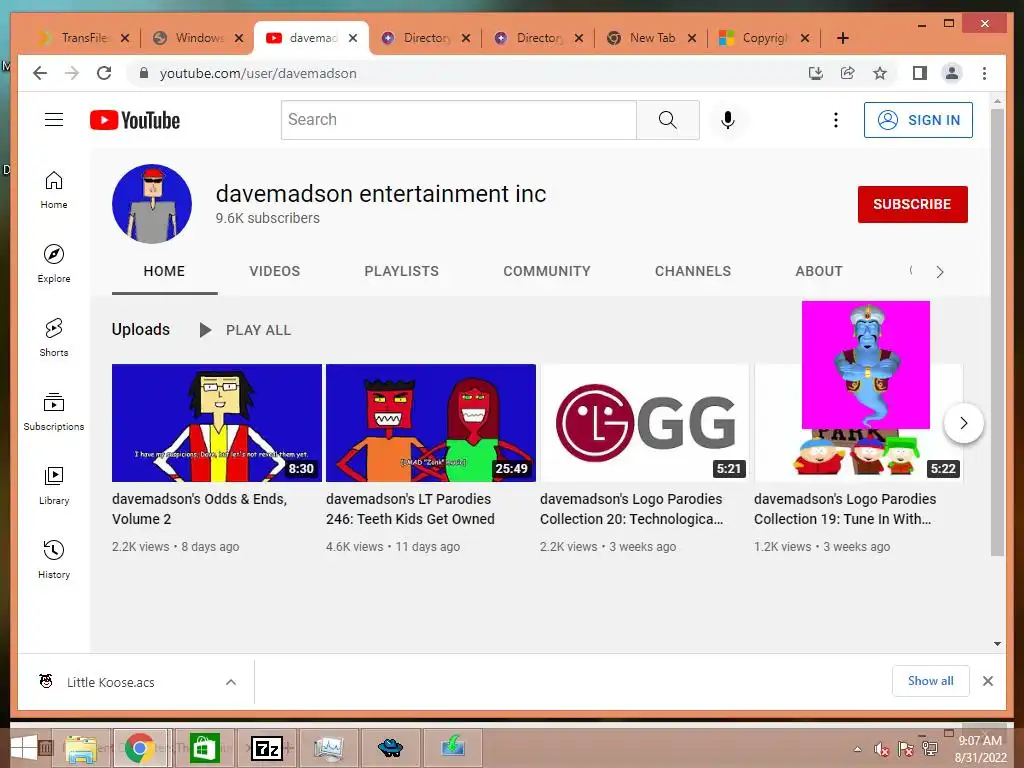The image size is (1024, 768).
Task: Click the share page icon
Action: (847, 73)
